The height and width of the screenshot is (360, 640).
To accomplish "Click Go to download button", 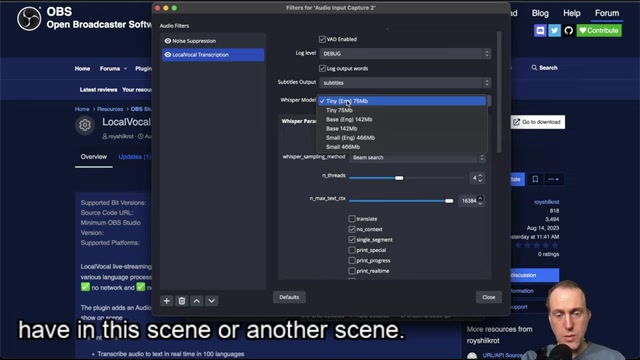I will tap(538, 122).
